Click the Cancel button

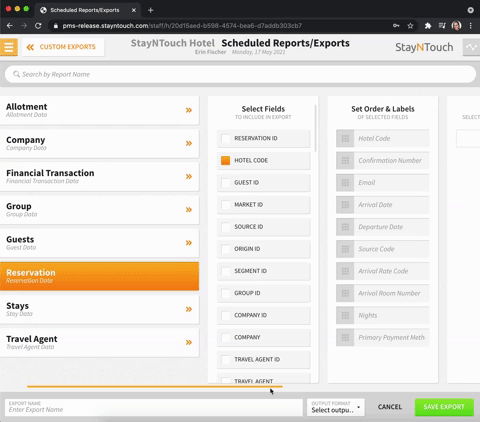click(390, 407)
